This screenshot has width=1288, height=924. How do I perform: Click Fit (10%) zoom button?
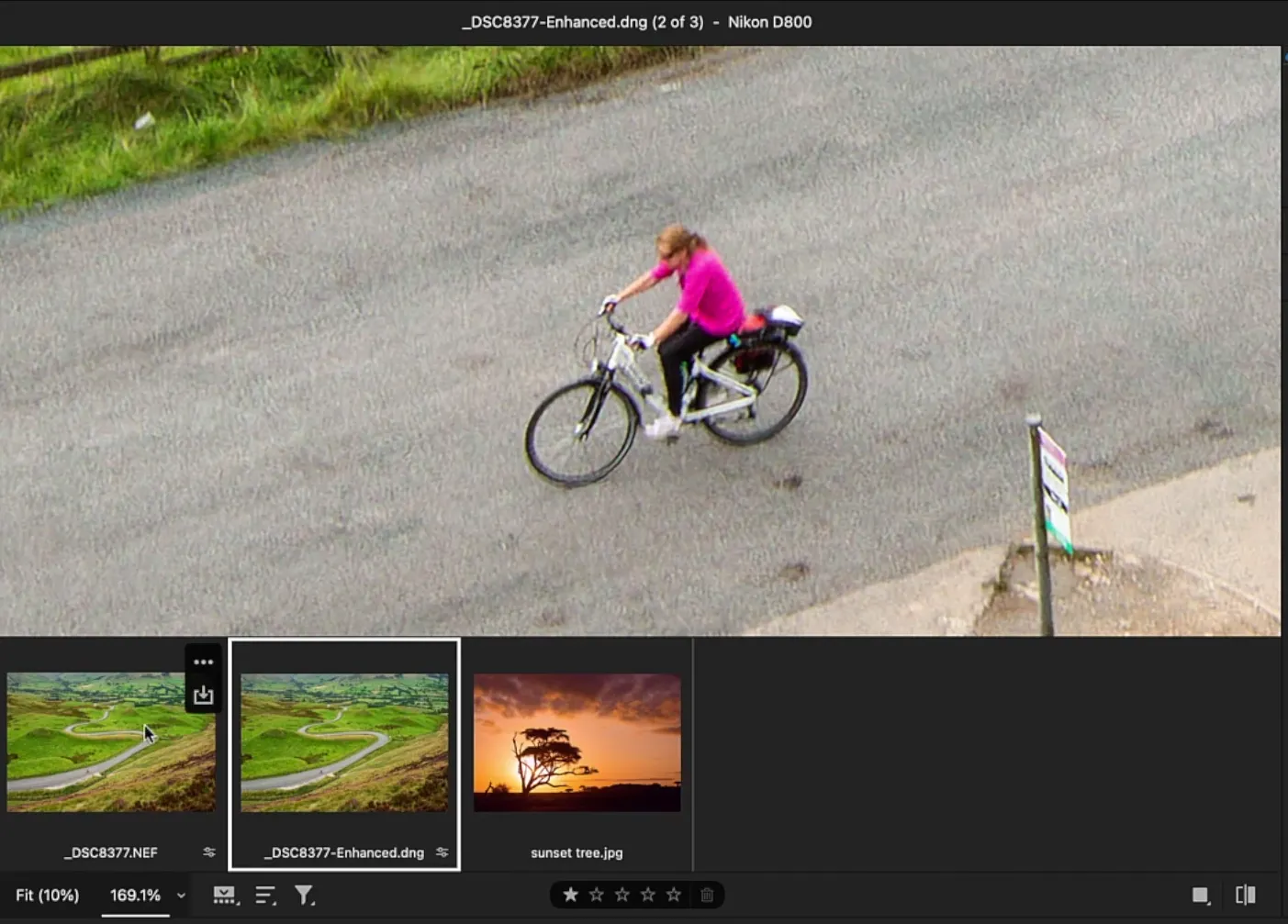pyautogui.click(x=48, y=895)
